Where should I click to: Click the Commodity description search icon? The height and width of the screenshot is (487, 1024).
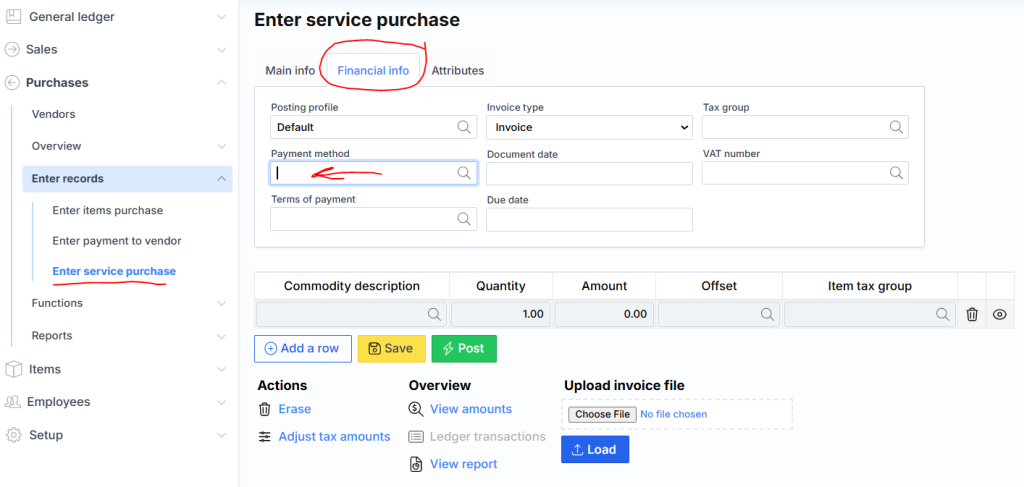point(435,315)
